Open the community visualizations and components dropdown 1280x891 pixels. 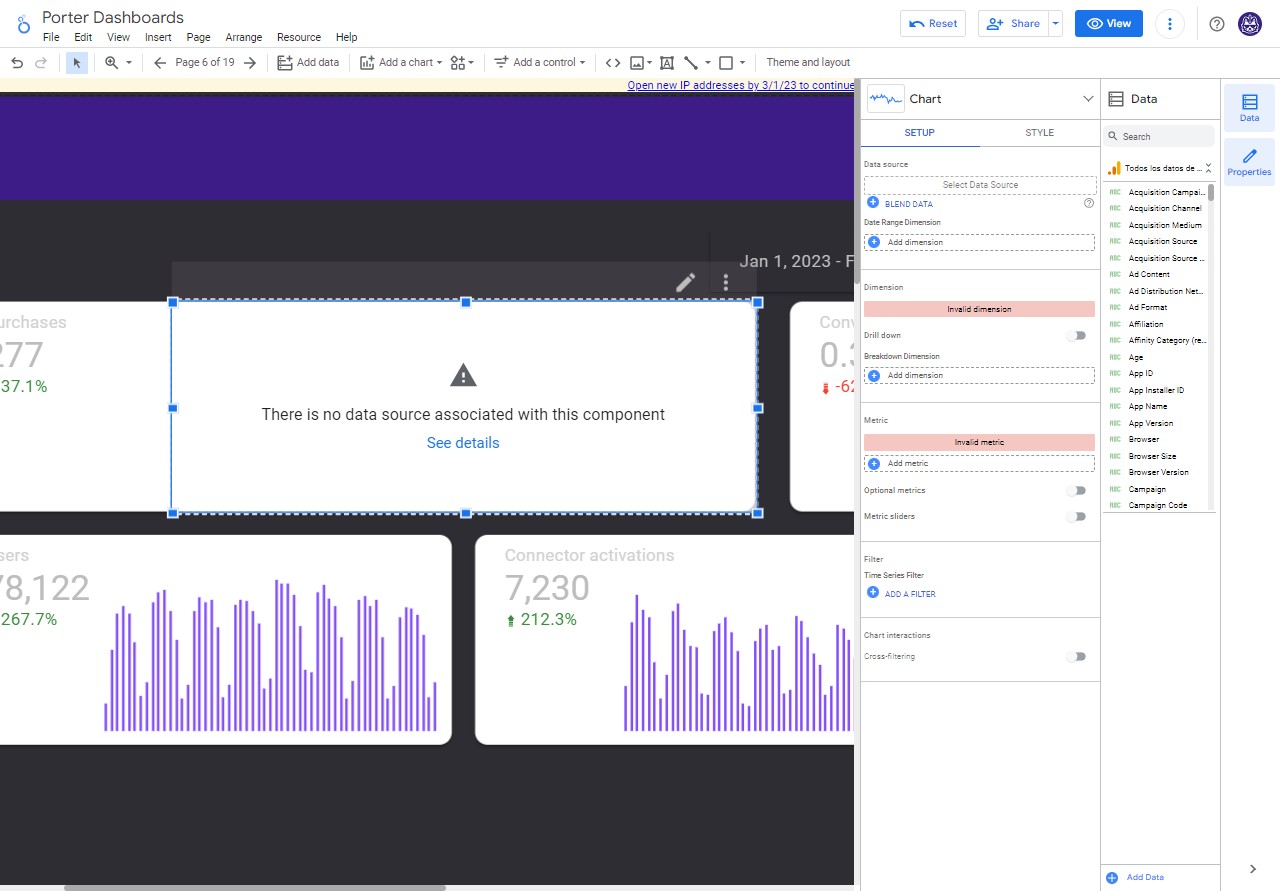point(463,63)
